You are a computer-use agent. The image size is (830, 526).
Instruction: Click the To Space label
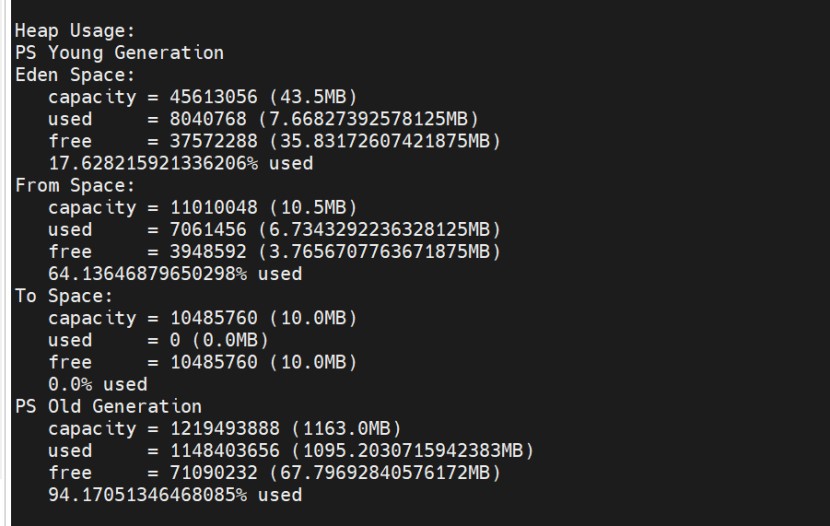pyautogui.click(x=64, y=296)
